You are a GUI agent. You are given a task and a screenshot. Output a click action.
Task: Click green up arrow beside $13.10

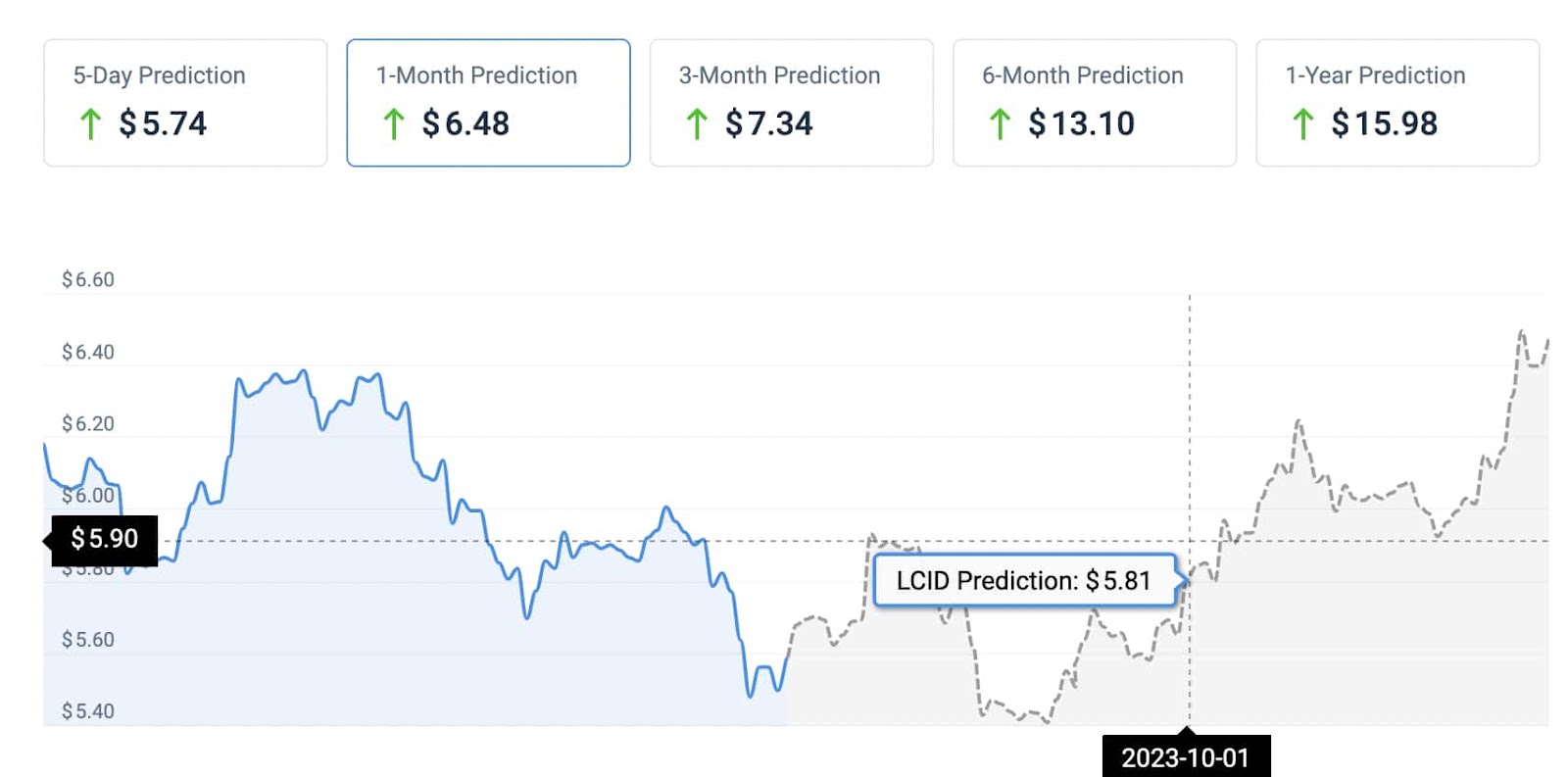(x=1000, y=124)
